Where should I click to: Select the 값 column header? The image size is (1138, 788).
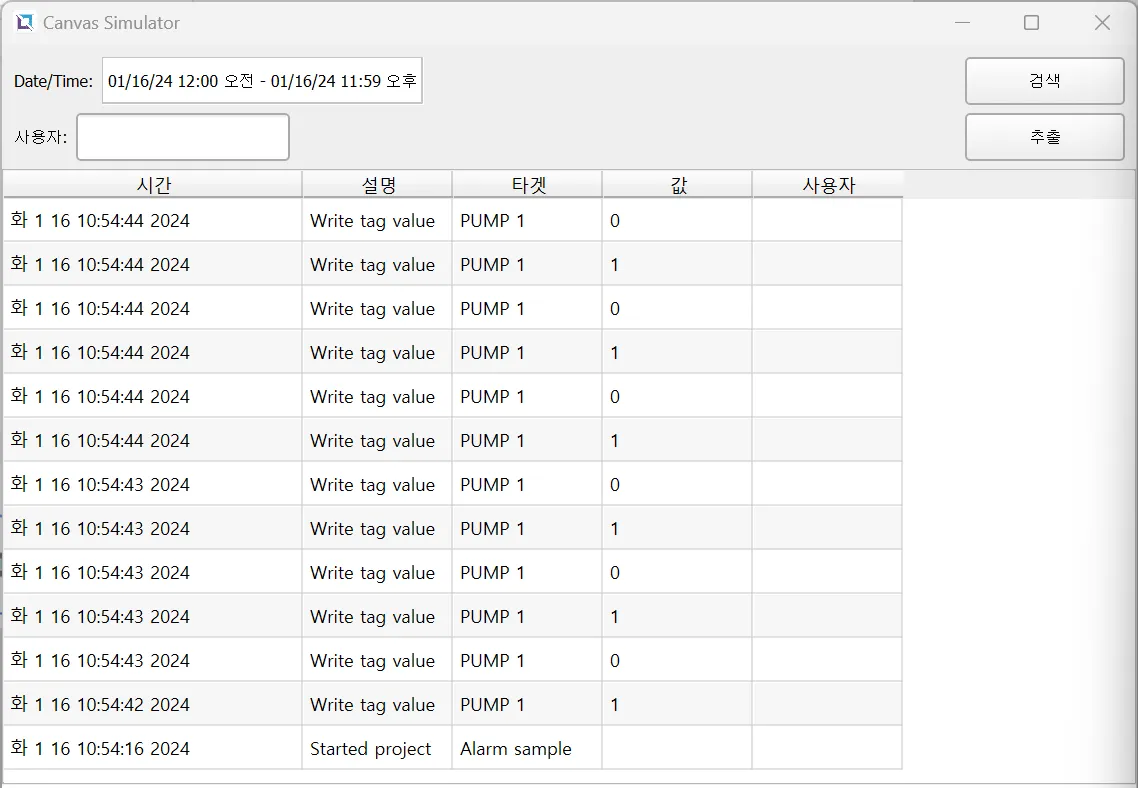click(x=678, y=185)
